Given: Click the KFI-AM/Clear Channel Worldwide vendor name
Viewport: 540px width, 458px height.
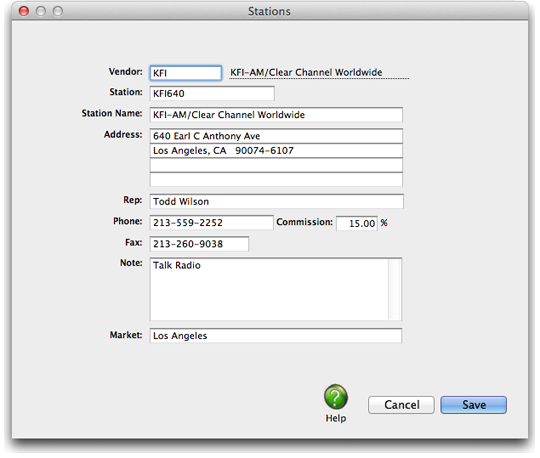Looking at the screenshot, I should 306,72.
